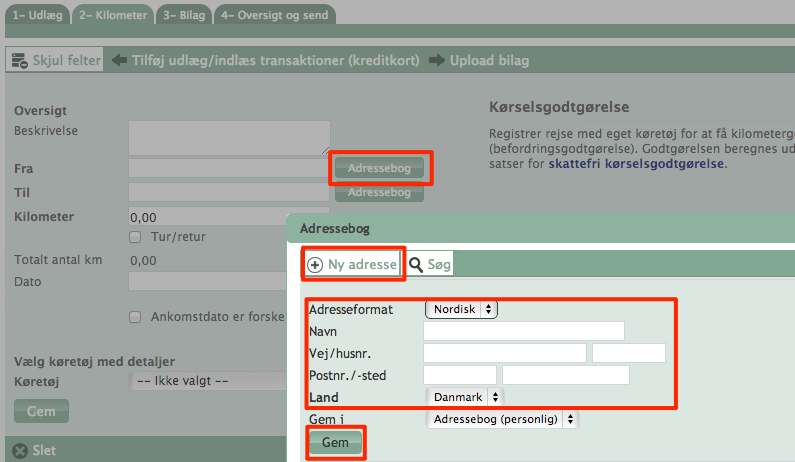This screenshot has height=462, width=795.
Task: Click the Adressebog dialog title
Action: [x=335, y=229]
